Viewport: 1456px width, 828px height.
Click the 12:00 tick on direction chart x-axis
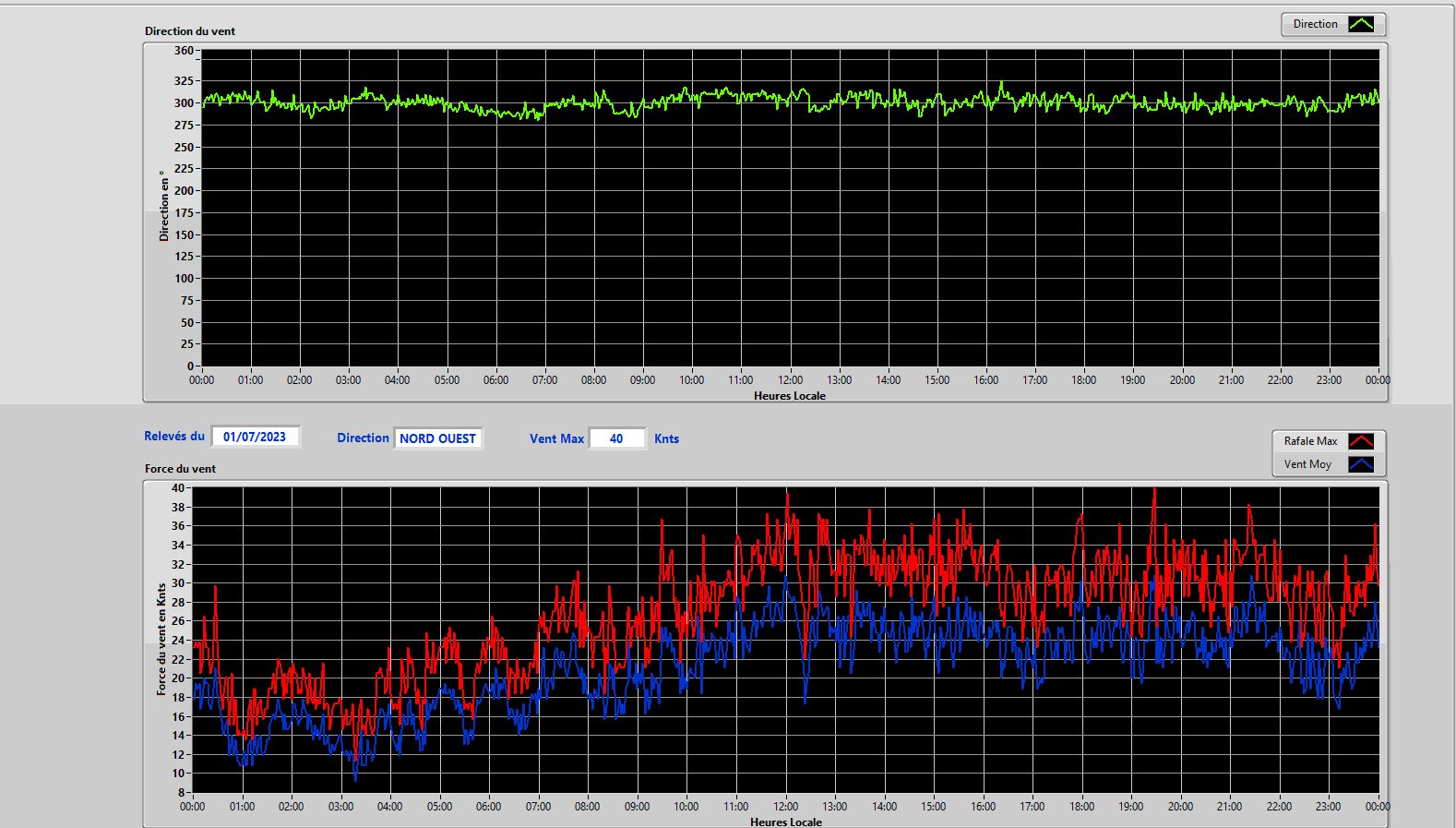[790, 380]
